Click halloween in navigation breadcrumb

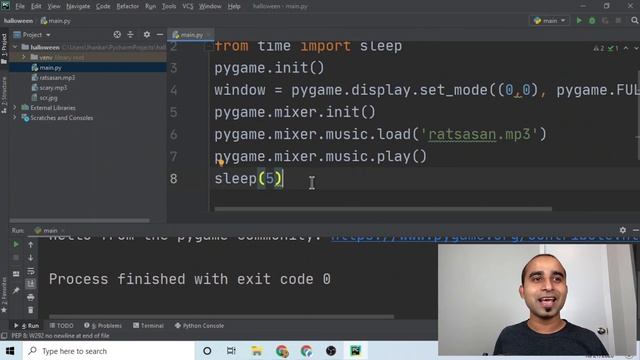click(18, 21)
